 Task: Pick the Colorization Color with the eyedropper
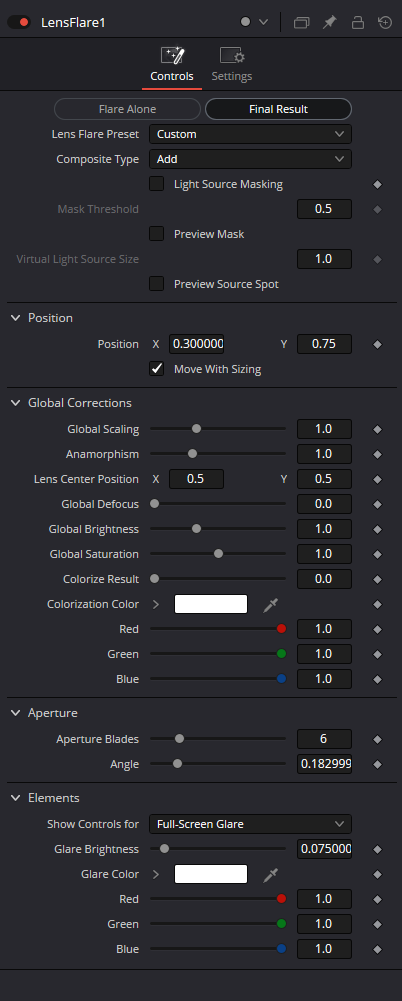(271, 605)
